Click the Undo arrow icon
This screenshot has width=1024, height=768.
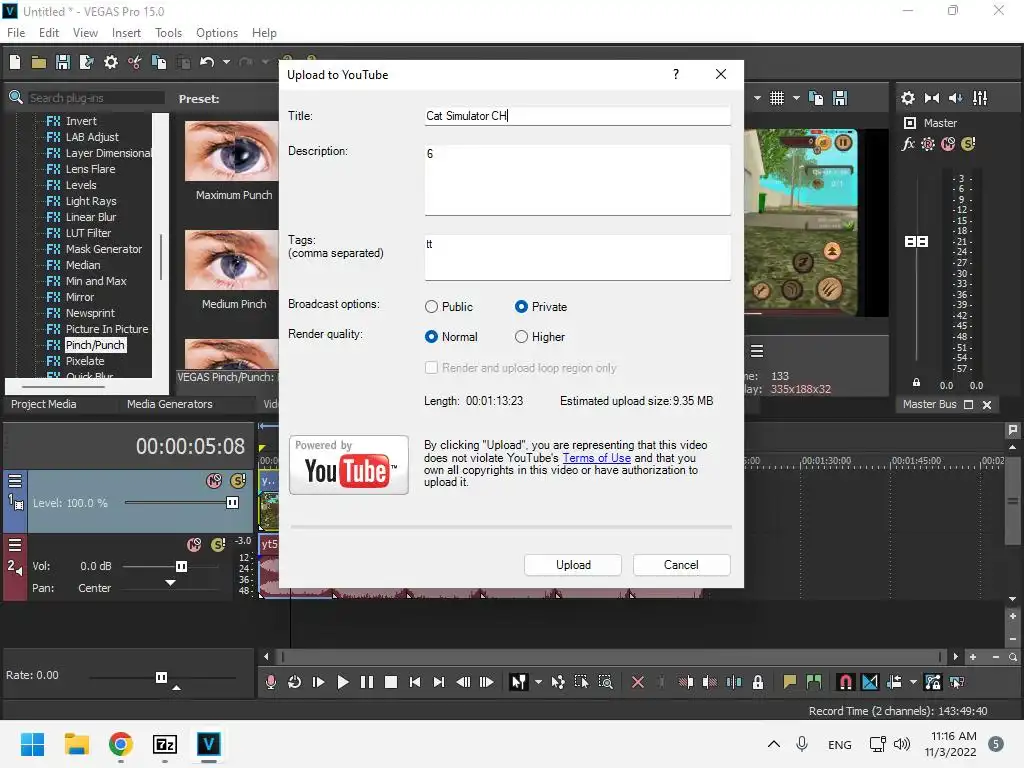point(207,62)
